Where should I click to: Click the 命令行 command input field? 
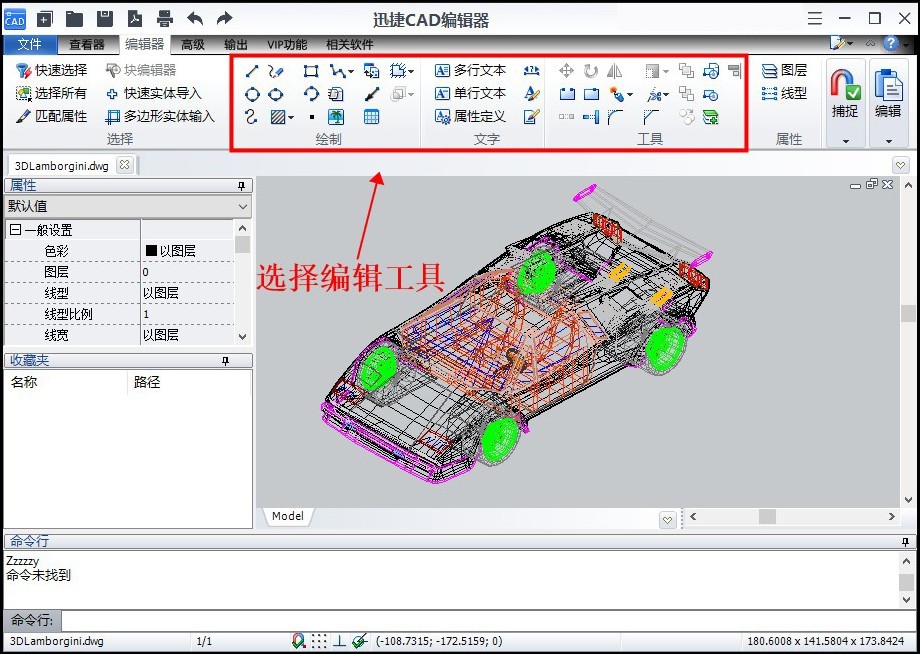tap(480, 620)
